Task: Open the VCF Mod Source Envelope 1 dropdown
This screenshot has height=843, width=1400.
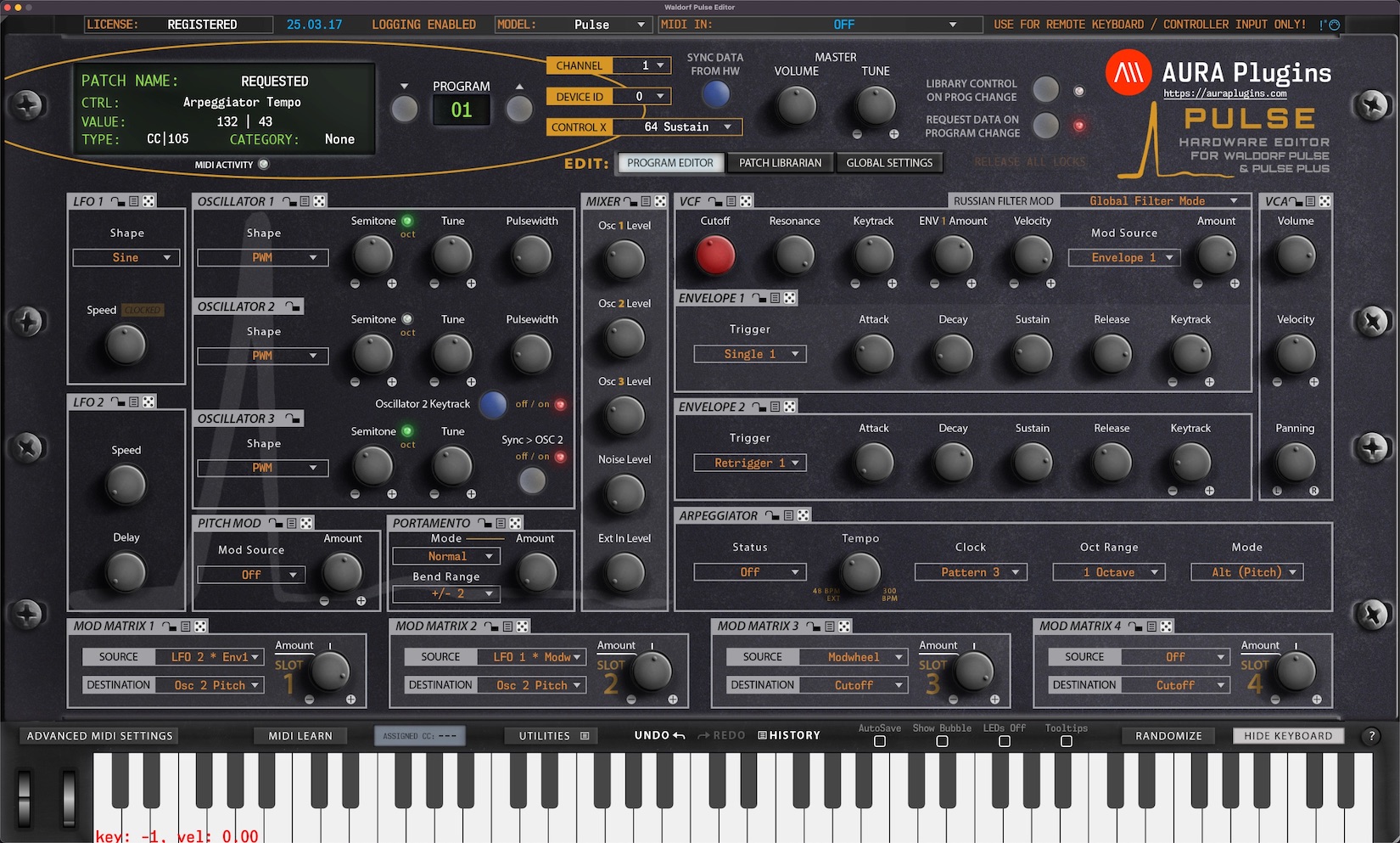Action: pyautogui.click(x=1124, y=257)
